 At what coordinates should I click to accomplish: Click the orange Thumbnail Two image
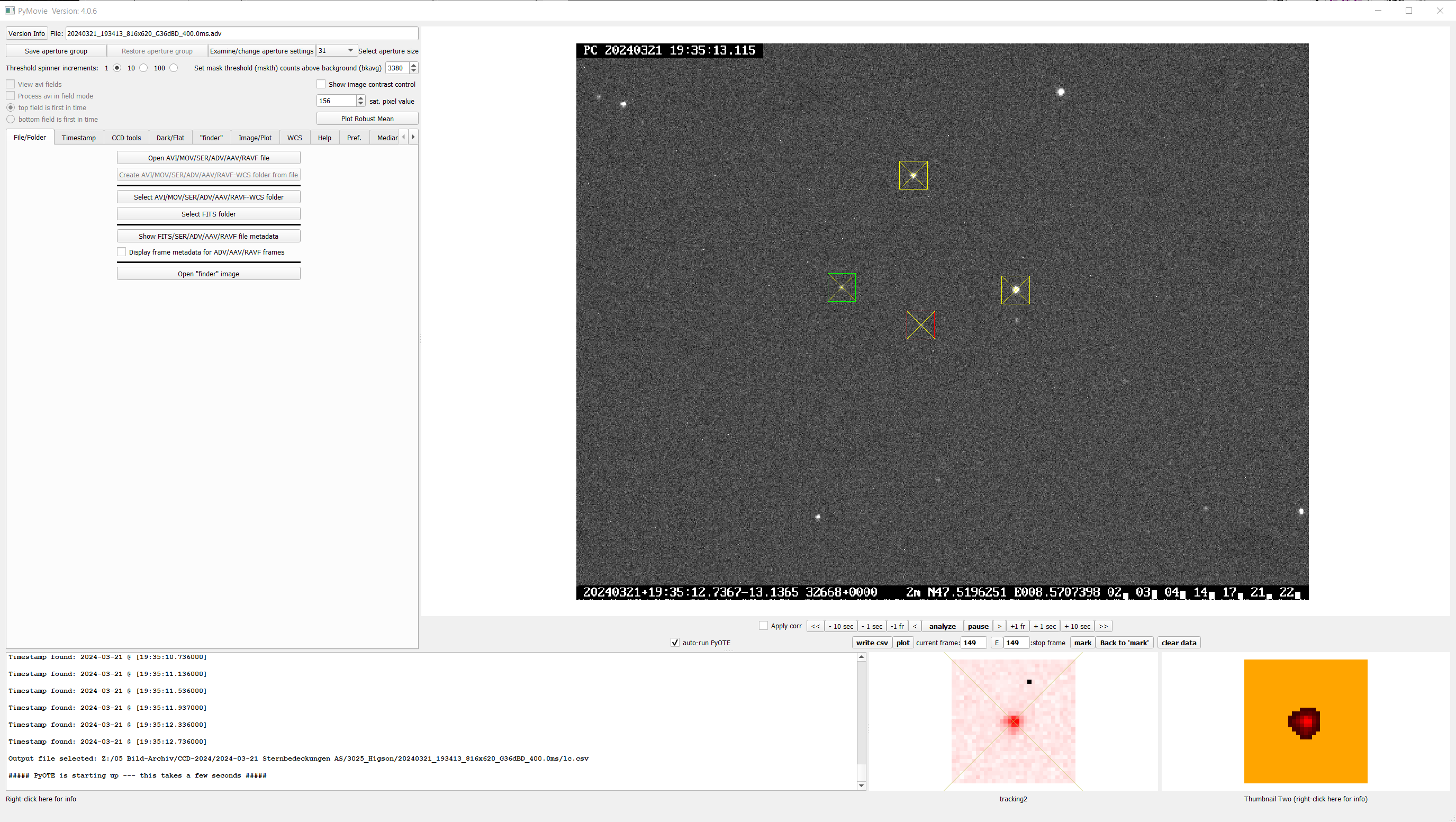click(1305, 721)
